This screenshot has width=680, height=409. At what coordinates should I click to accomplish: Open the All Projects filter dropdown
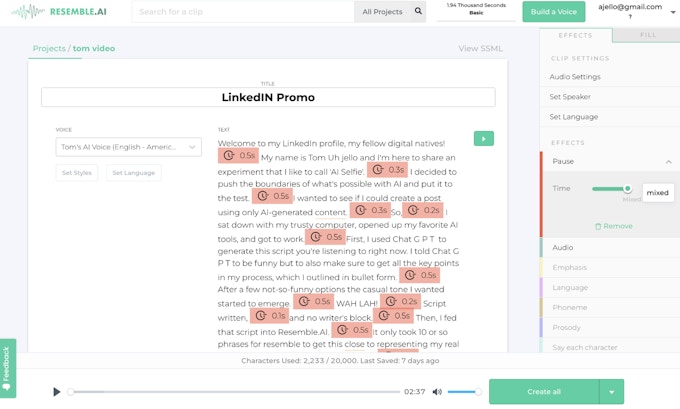382,12
